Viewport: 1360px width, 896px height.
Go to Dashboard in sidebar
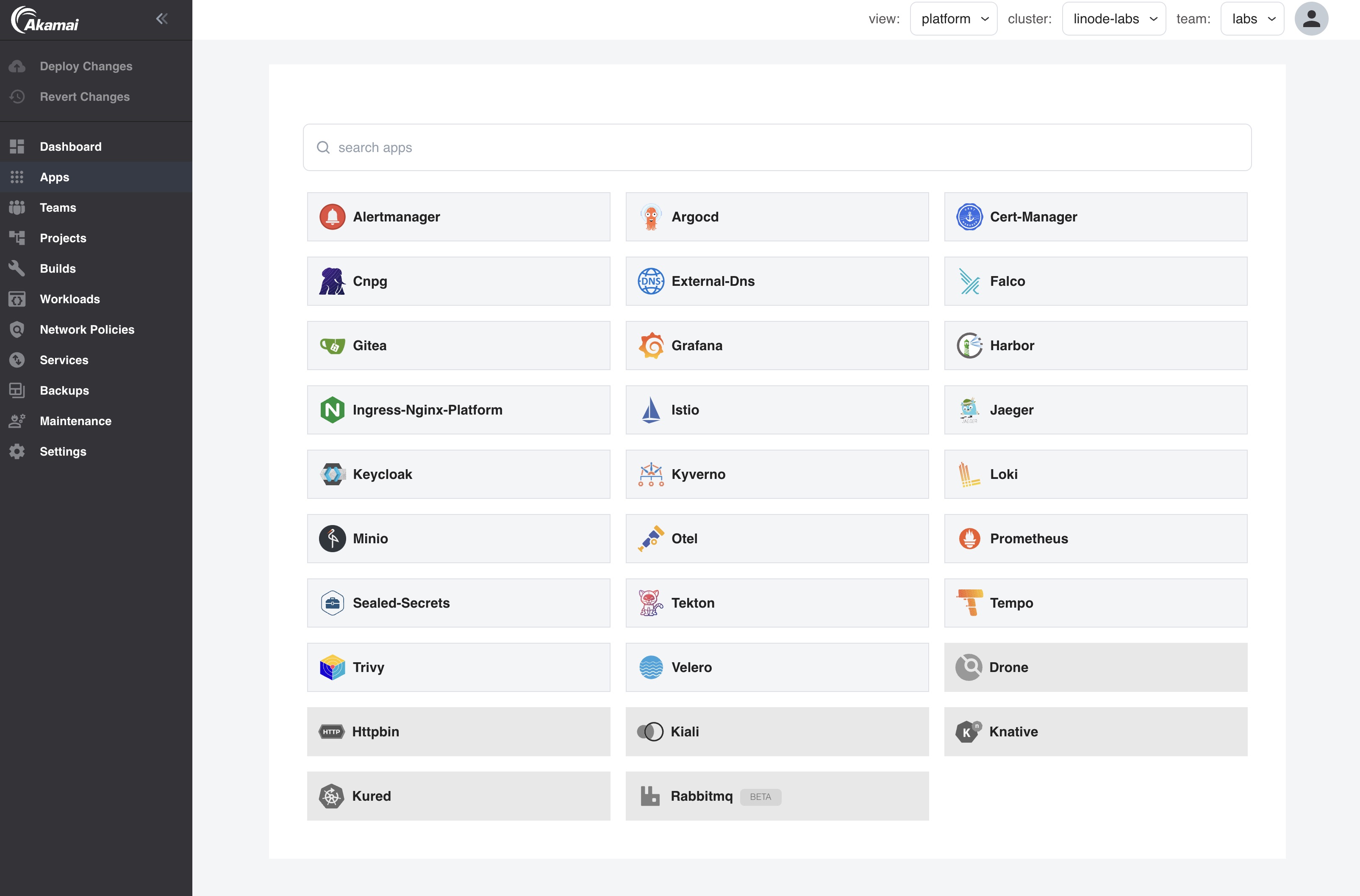[96, 147]
